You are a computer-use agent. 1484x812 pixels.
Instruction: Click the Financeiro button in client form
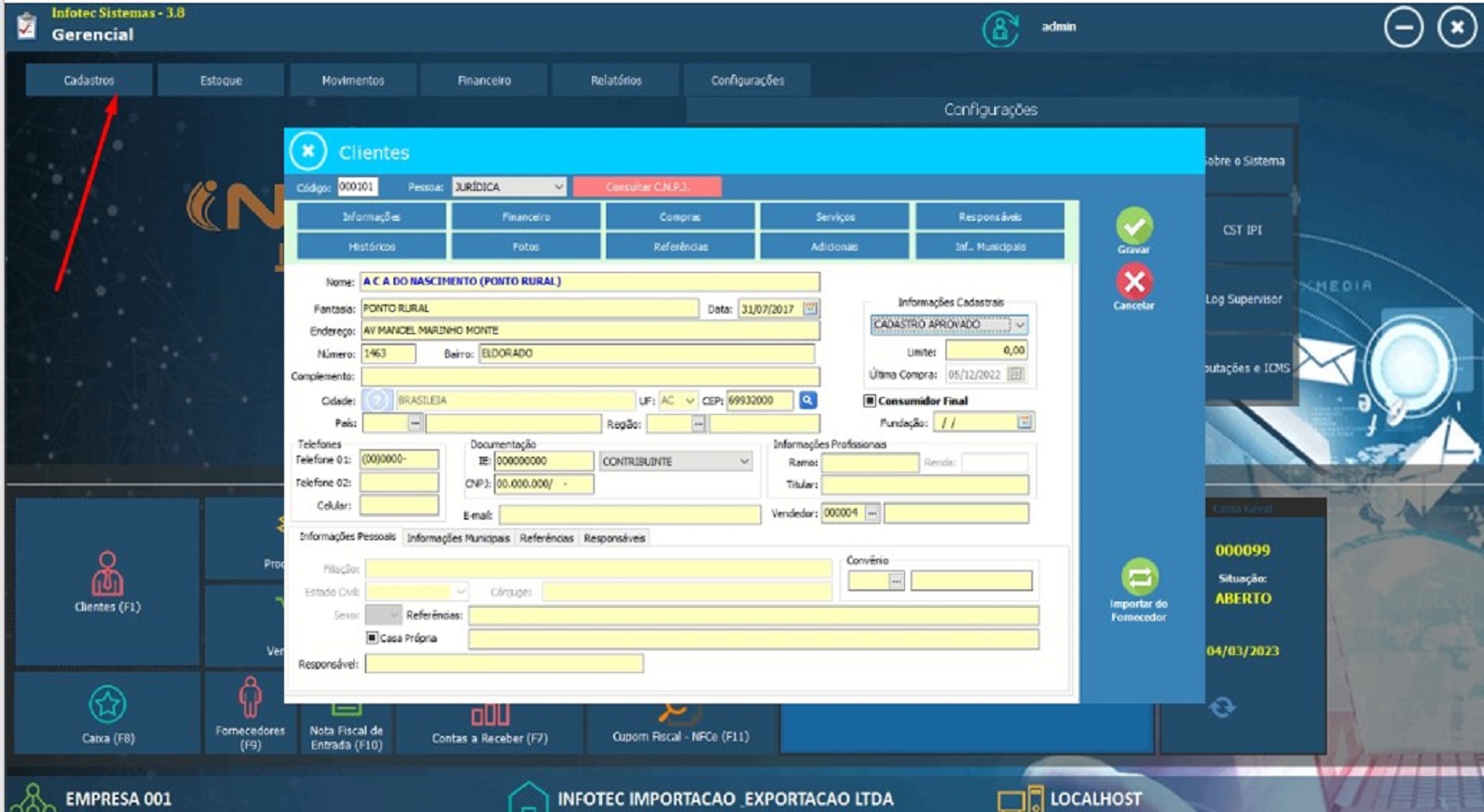point(526,216)
